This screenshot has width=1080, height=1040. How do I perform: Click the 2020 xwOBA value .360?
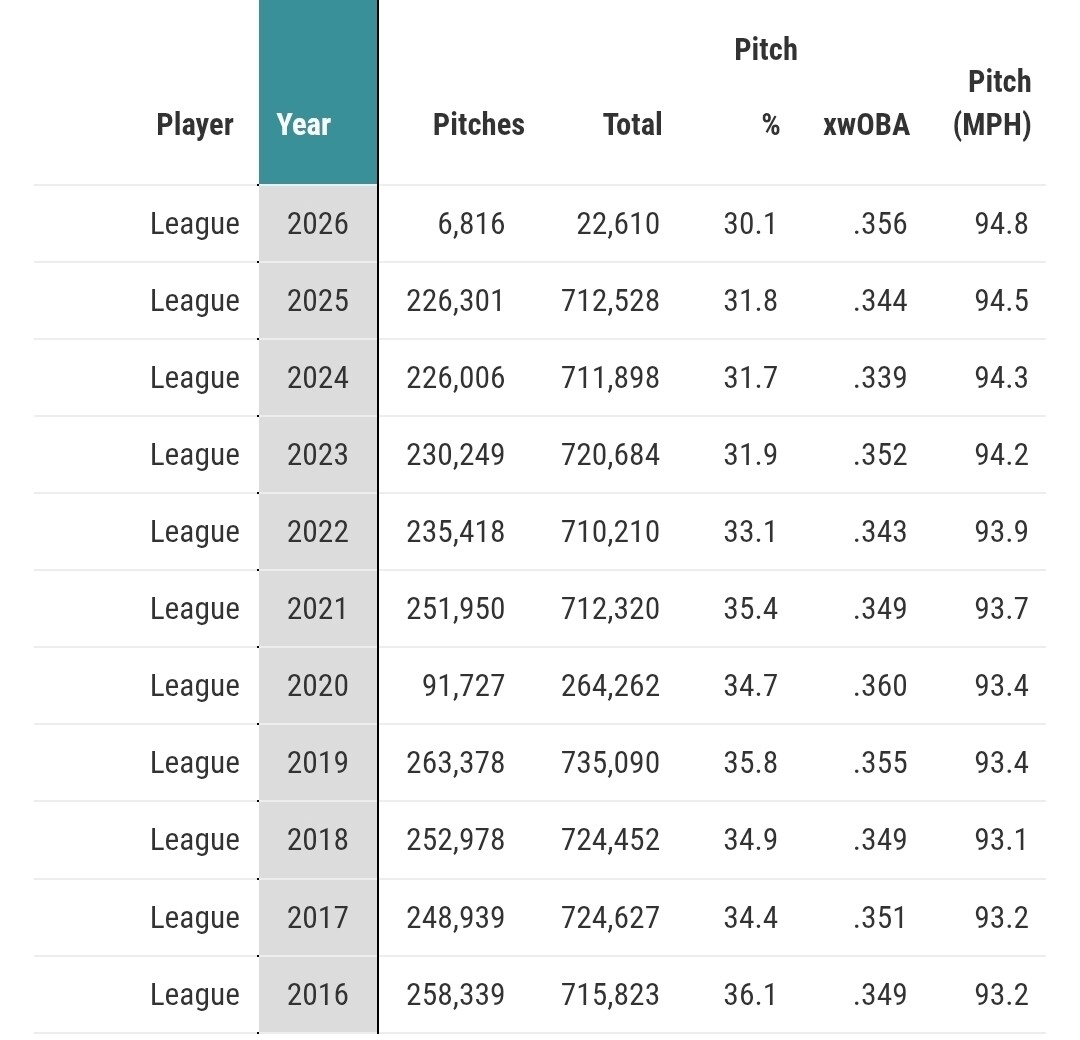pyautogui.click(x=880, y=685)
